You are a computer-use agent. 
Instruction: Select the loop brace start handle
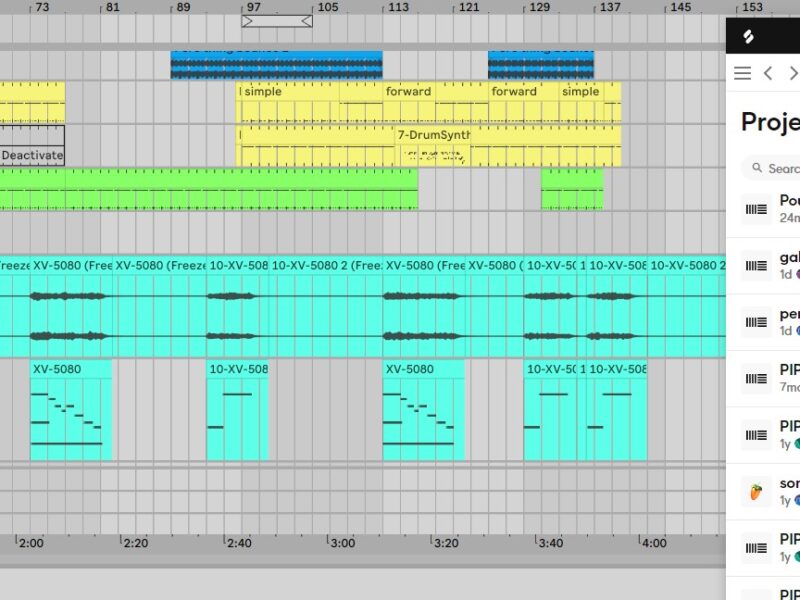pos(247,21)
